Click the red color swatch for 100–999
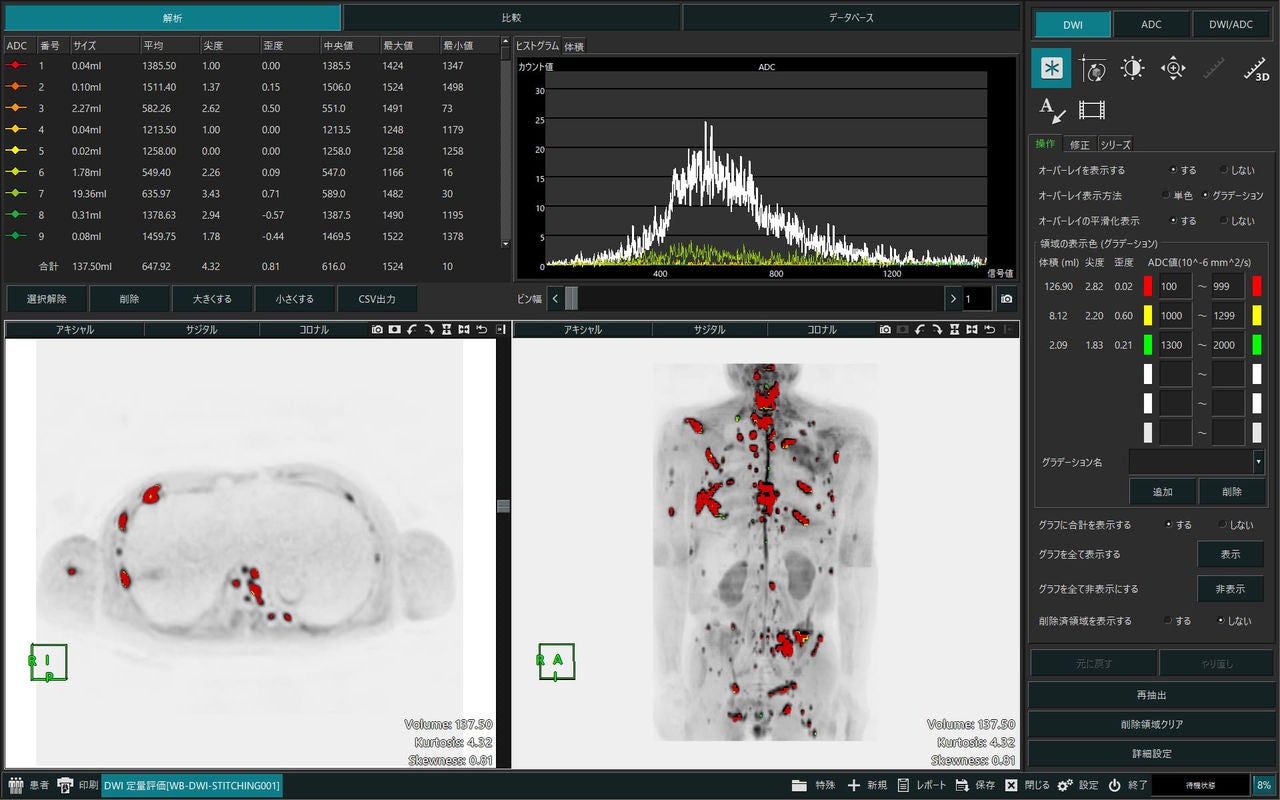This screenshot has width=1280, height=800. pyautogui.click(x=1148, y=286)
